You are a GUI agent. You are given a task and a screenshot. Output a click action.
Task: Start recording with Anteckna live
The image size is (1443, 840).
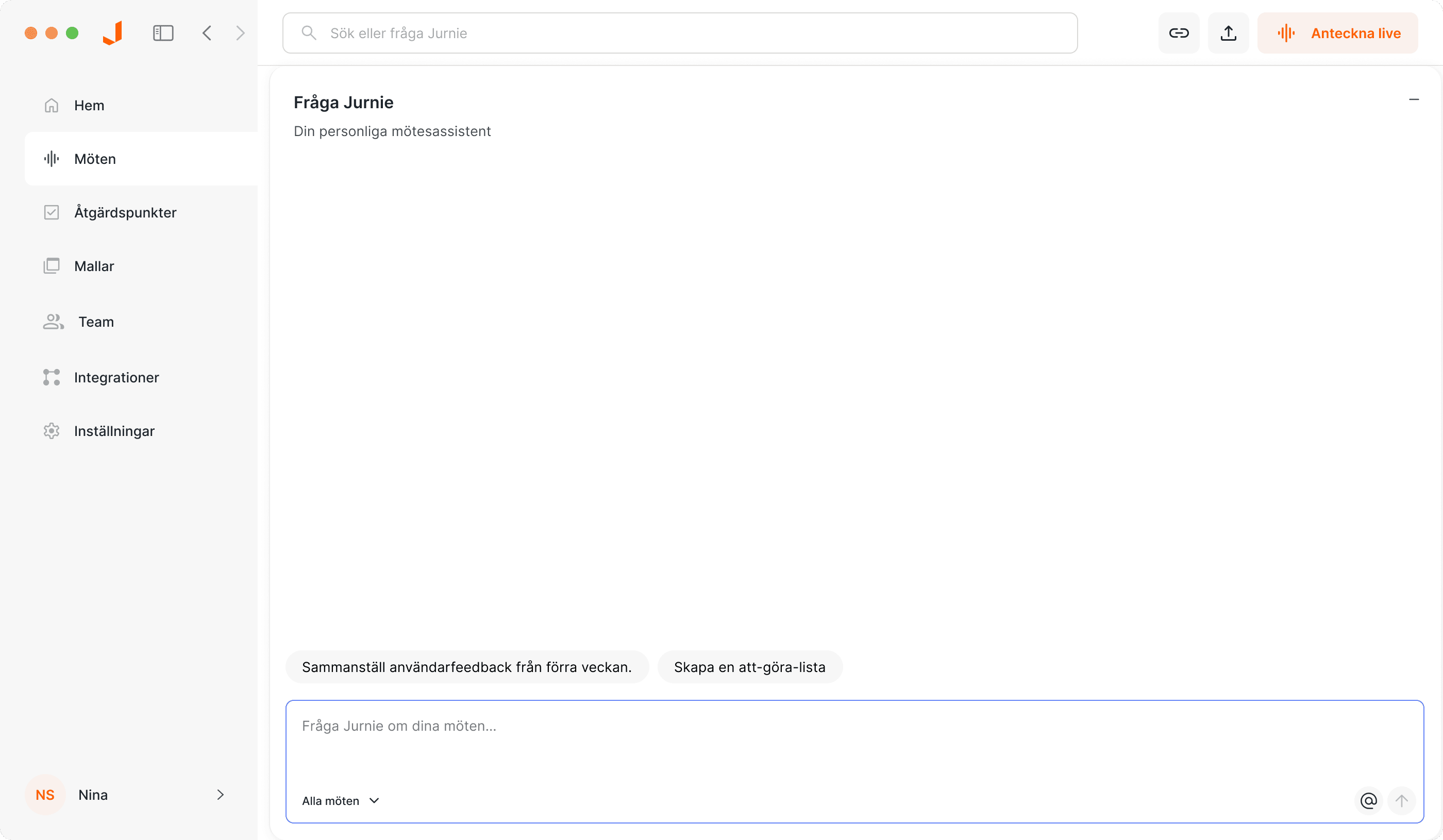(1338, 32)
